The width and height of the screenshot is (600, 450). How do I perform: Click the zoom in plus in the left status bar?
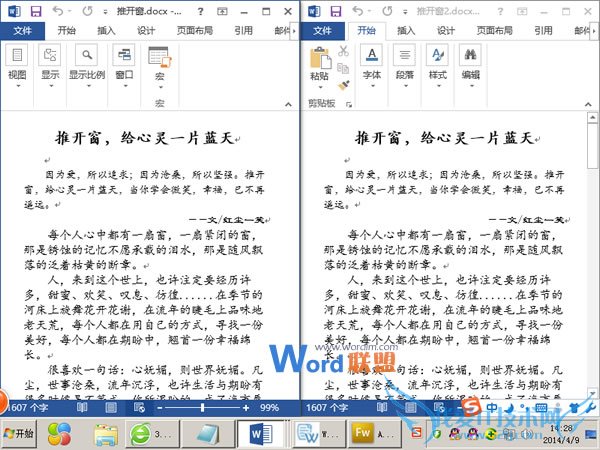tap(246, 408)
